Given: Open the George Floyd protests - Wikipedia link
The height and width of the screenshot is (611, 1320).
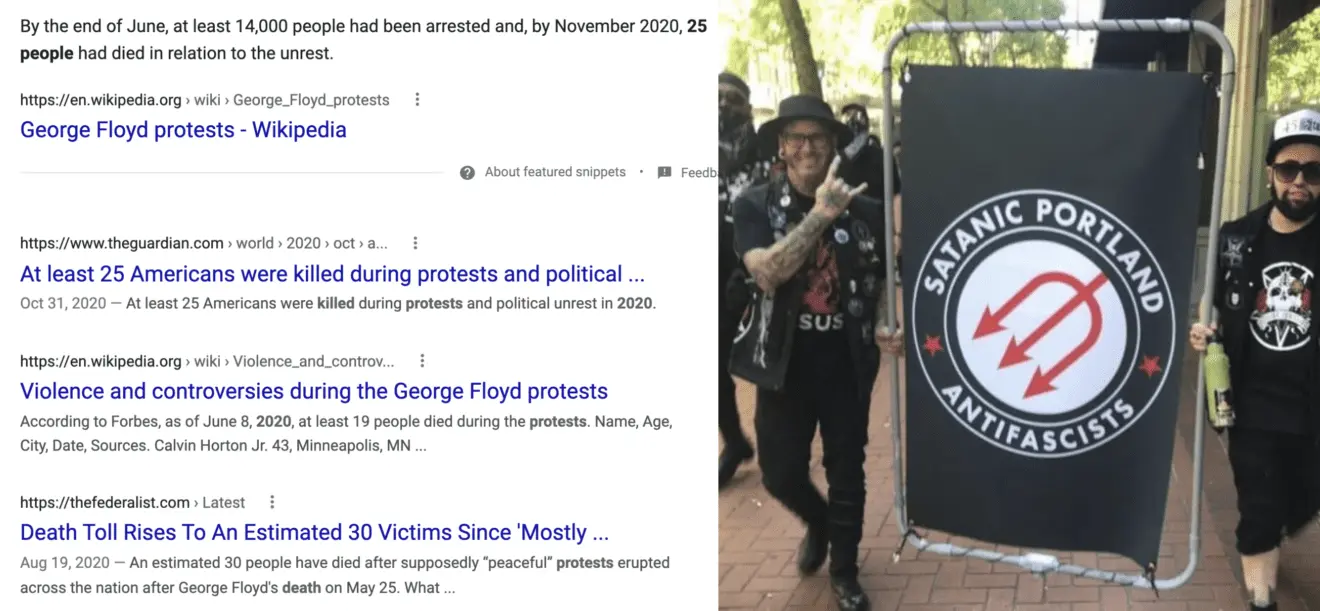Looking at the screenshot, I should click(183, 130).
